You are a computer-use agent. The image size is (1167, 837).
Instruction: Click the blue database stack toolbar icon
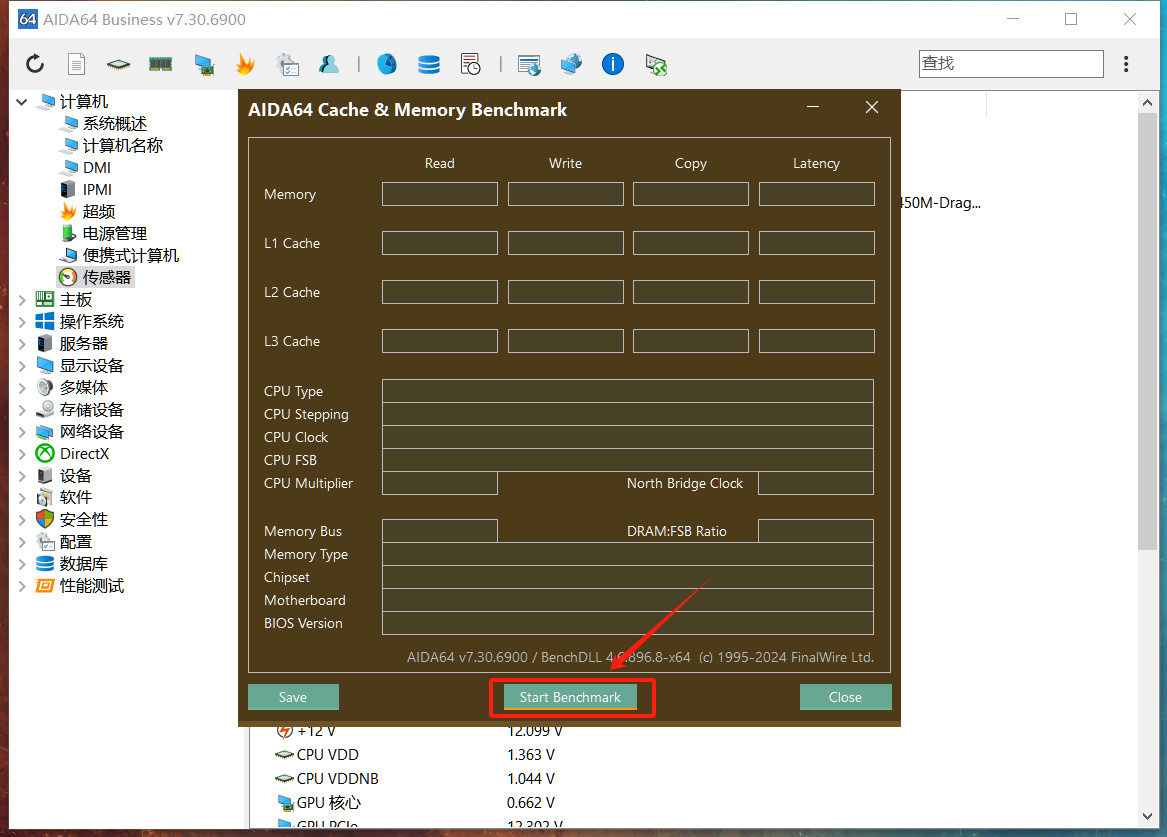coord(429,65)
